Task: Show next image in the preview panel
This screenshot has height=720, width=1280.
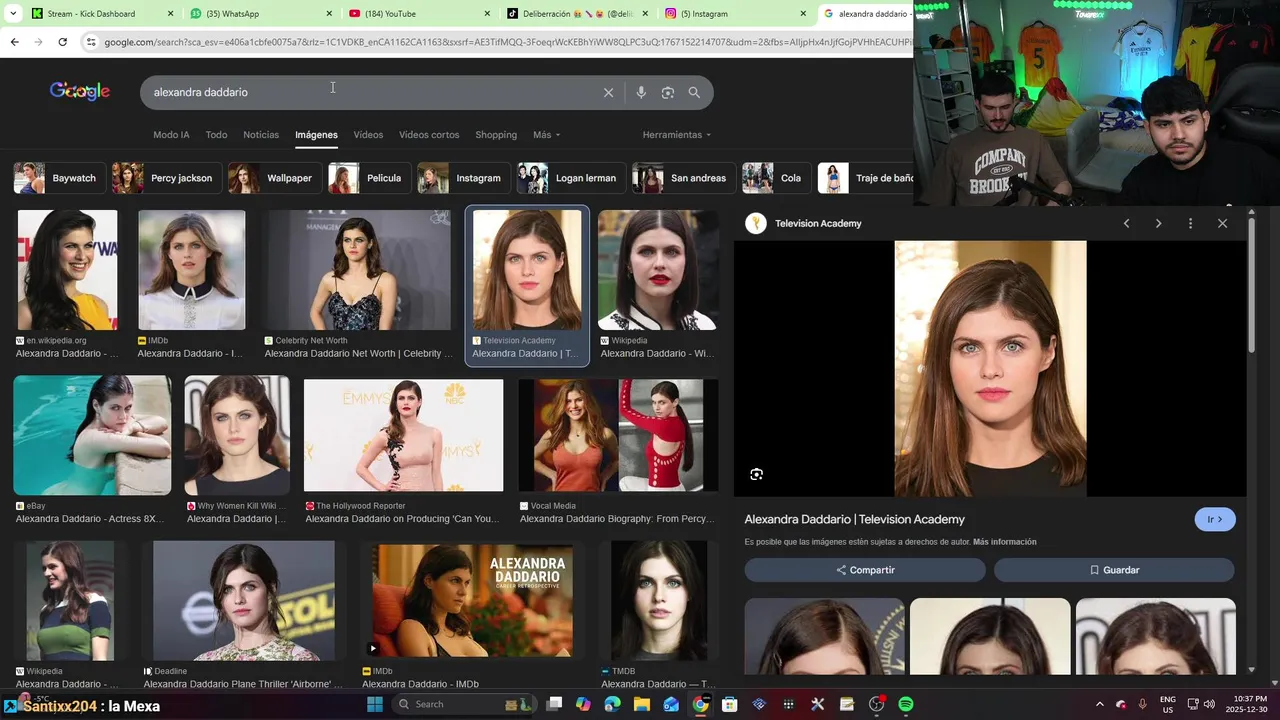Action: point(1158,223)
